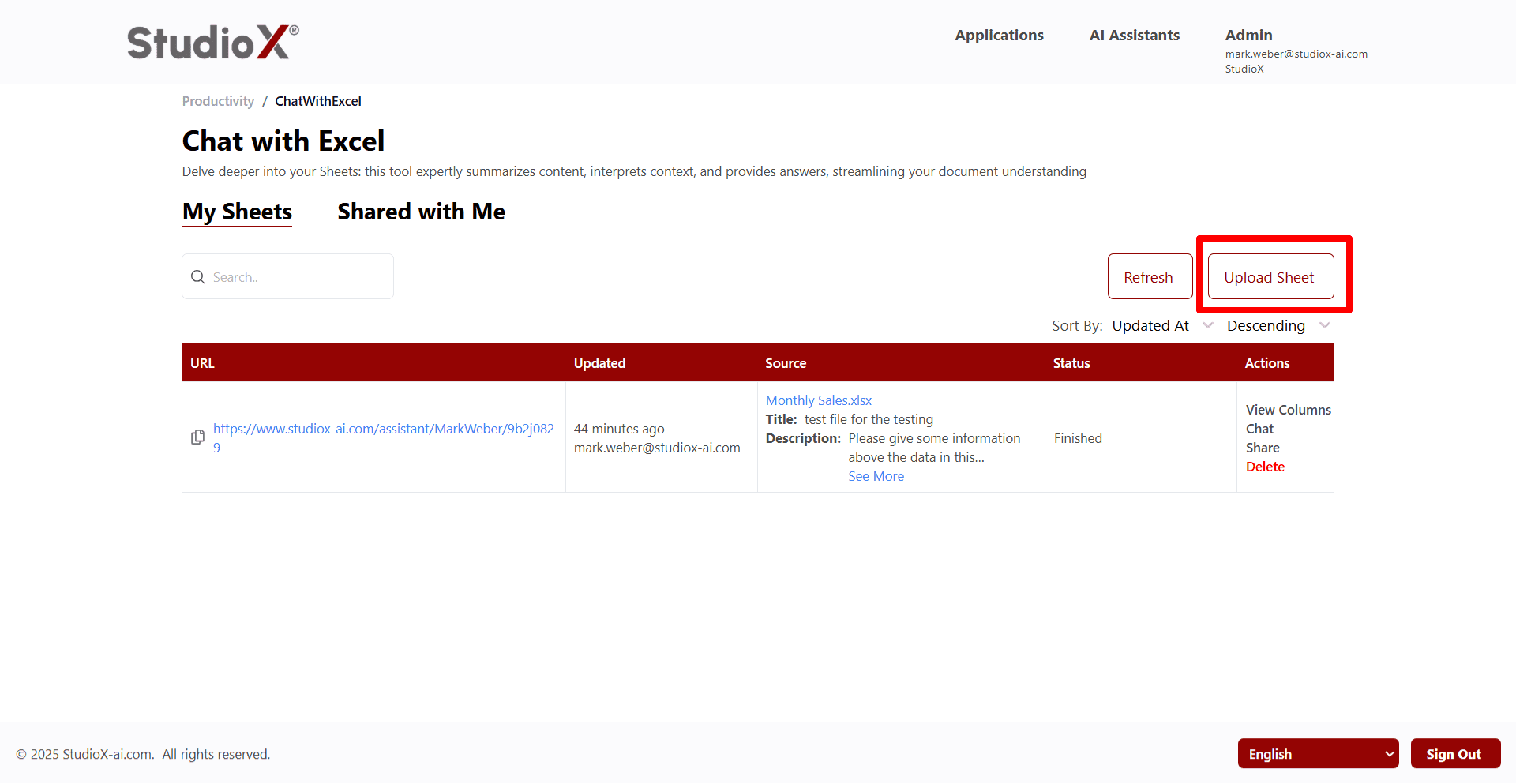Click View Columns action

pos(1288,410)
